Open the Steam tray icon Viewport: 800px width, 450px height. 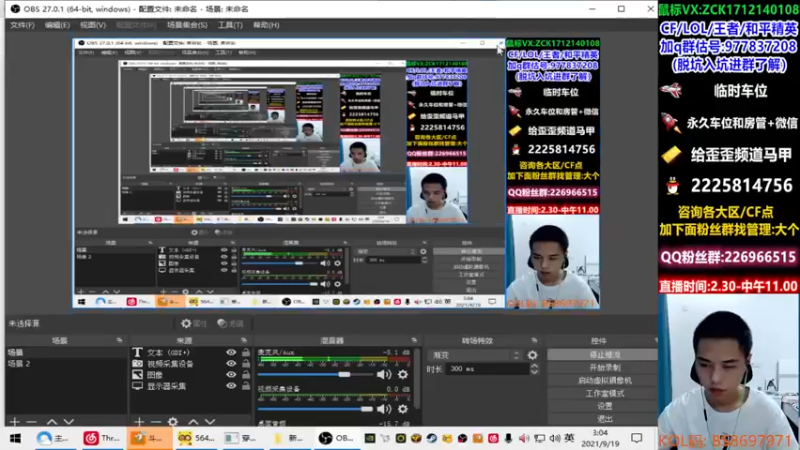pyautogui.click(x=431, y=438)
